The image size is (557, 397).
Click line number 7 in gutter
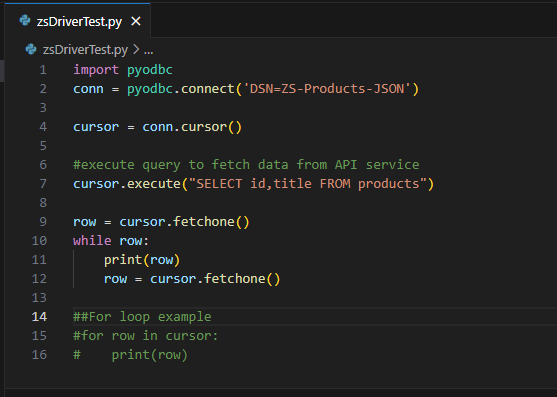[x=43, y=184]
